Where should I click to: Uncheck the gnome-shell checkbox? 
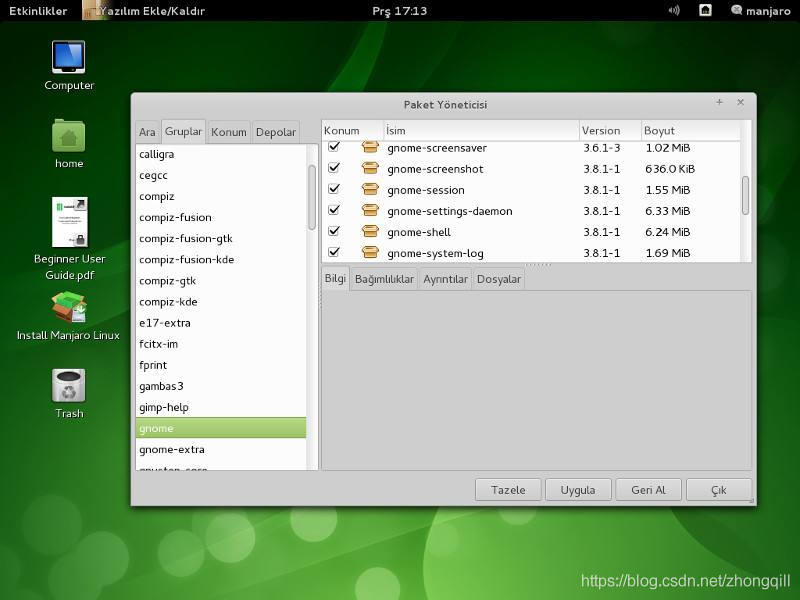334,231
